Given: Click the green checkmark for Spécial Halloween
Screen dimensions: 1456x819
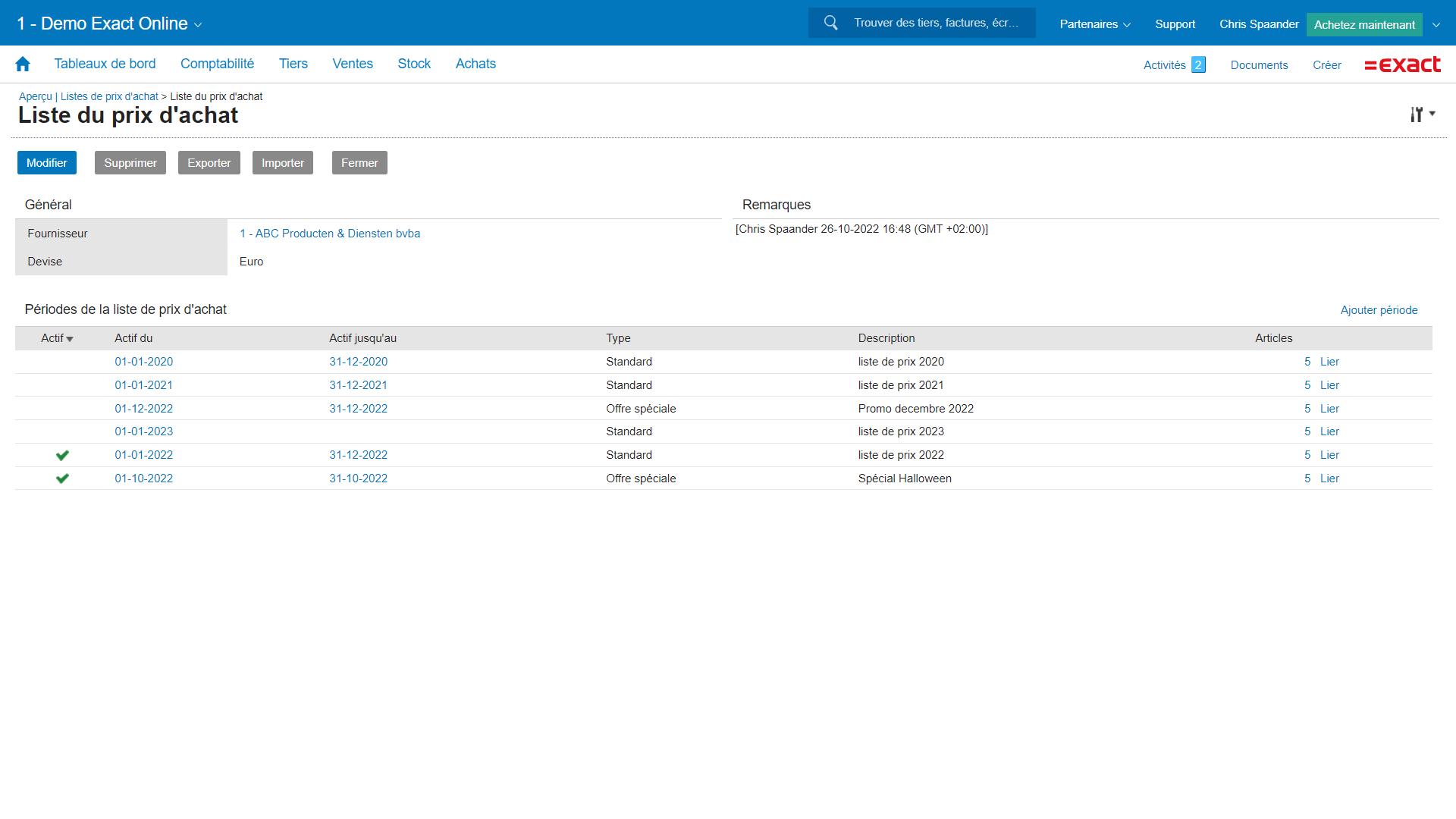Looking at the screenshot, I should tap(62, 479).
